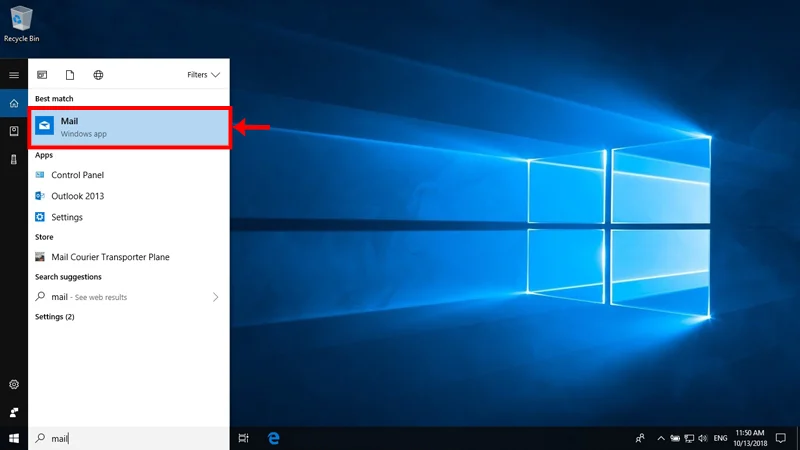Viewport: 800px width, 450px height.
Task: Select the Home icon in search sidebar
Action: (x=14, y=103)
